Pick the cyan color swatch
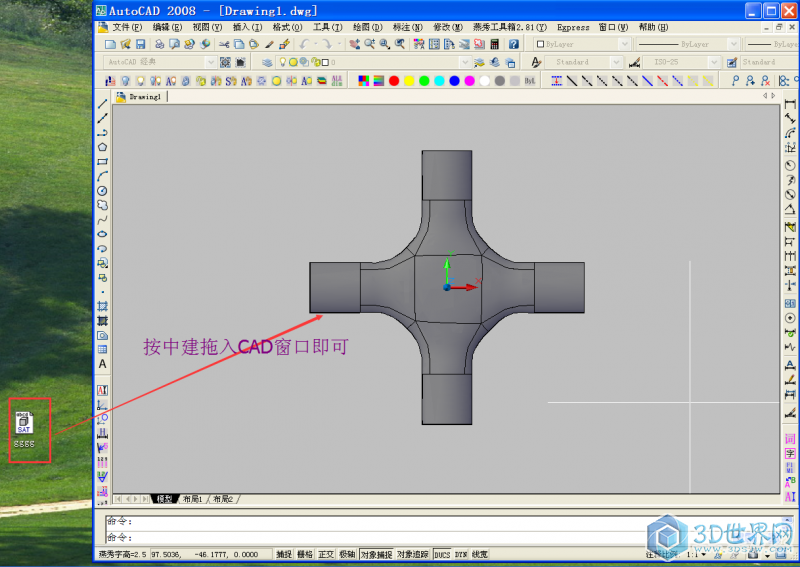This screenshot has width=800, height=567. click(x=439, y=81)
